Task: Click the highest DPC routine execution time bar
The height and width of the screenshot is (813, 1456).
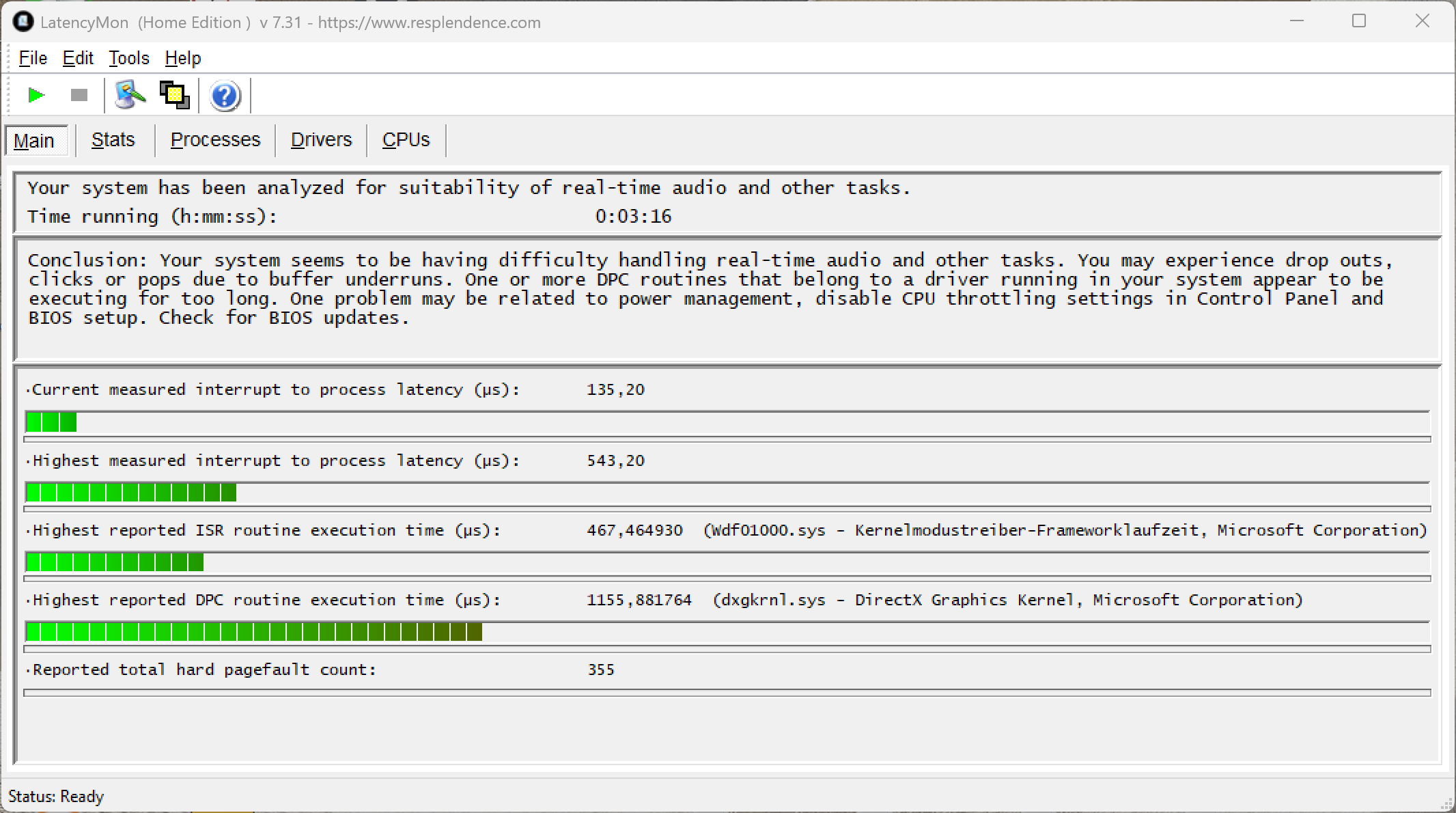Action: click(253, 632)
